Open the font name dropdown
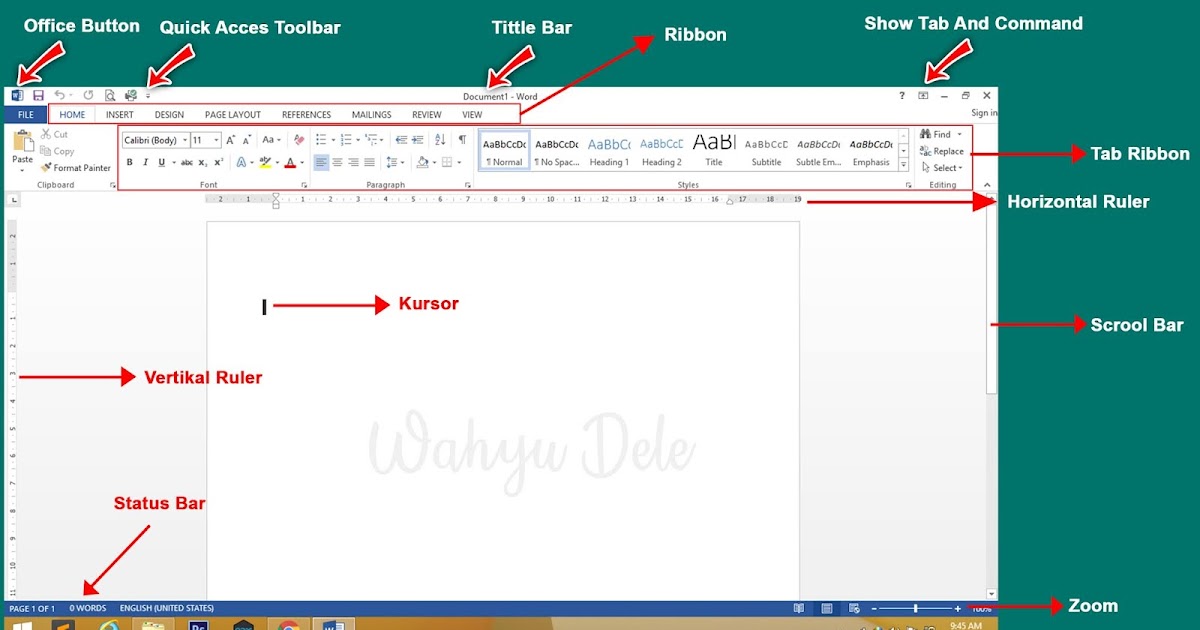The width and height of the screenshot is (1200, 630). [185, 139]
